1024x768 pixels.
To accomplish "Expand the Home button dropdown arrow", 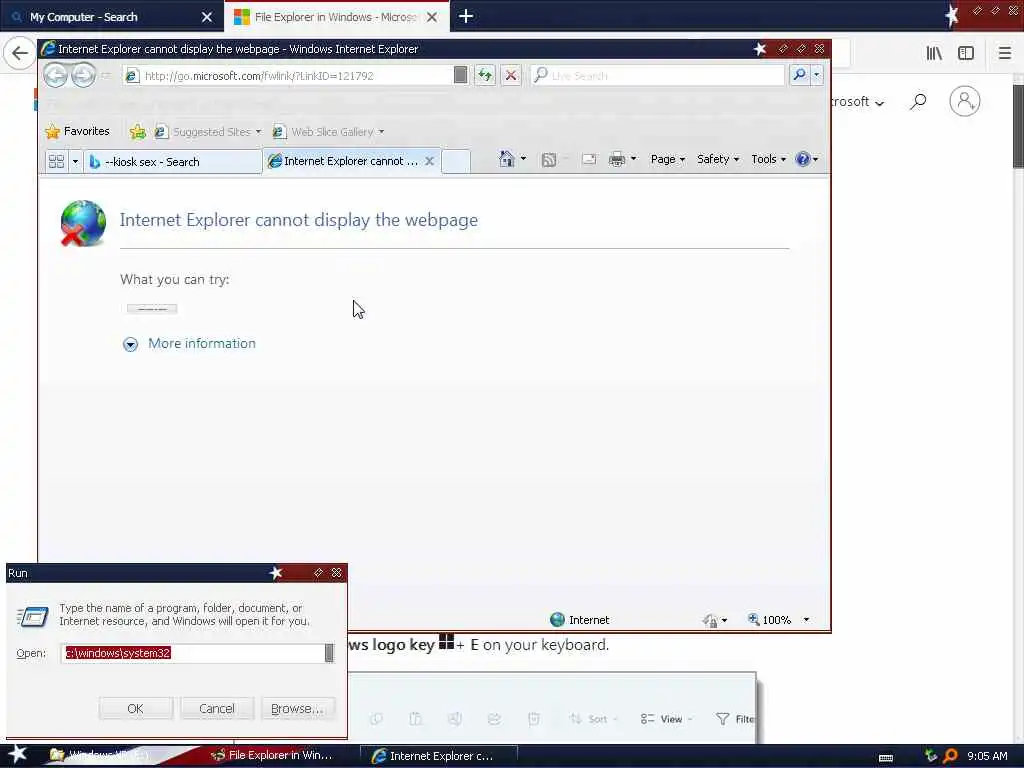I will 523,159.
